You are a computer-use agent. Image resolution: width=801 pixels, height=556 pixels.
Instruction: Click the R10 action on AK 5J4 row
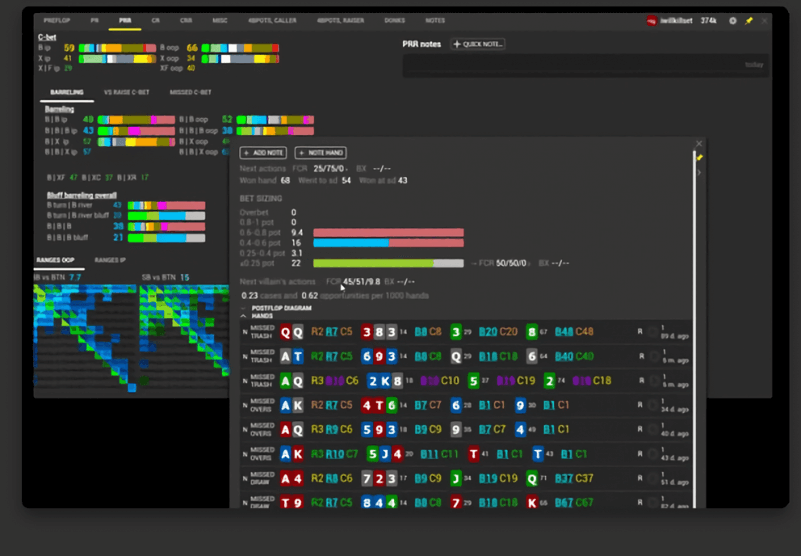coord(335,454)
